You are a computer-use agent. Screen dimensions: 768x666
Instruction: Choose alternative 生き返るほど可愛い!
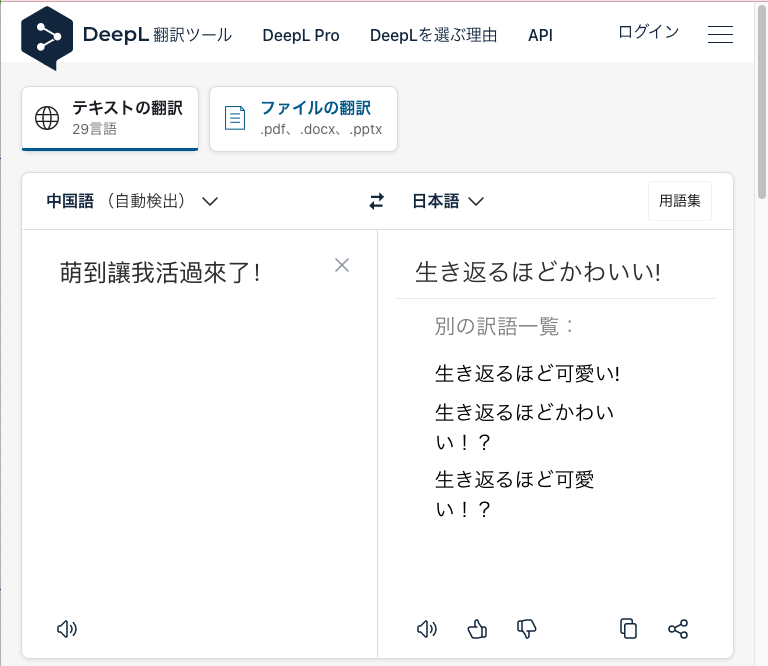click(527, 374)
